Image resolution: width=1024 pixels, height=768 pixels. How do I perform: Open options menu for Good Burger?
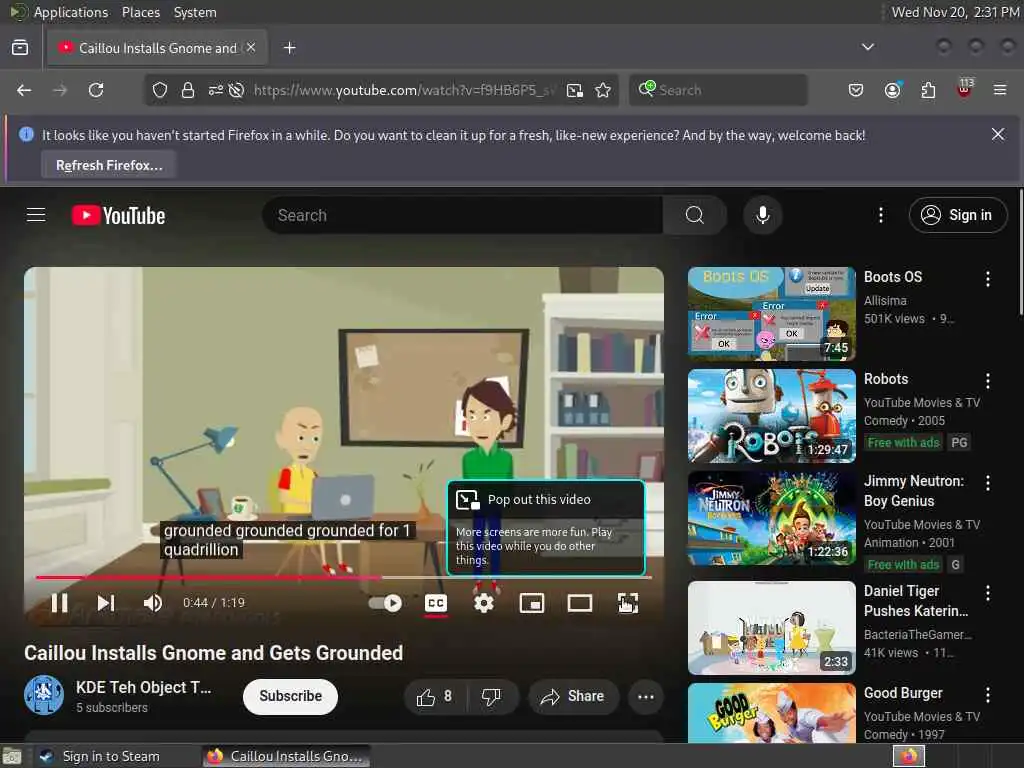(987, 695)
